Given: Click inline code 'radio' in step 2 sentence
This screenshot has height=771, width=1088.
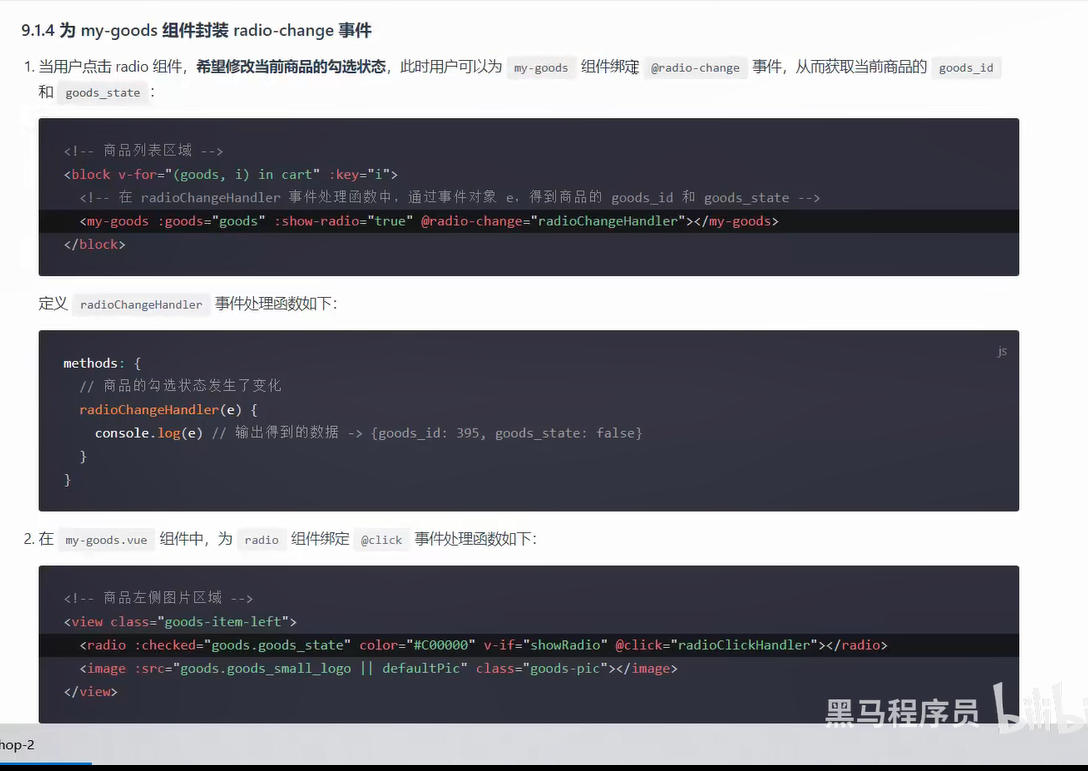Looking at the screenshot, I should point(262,540).
